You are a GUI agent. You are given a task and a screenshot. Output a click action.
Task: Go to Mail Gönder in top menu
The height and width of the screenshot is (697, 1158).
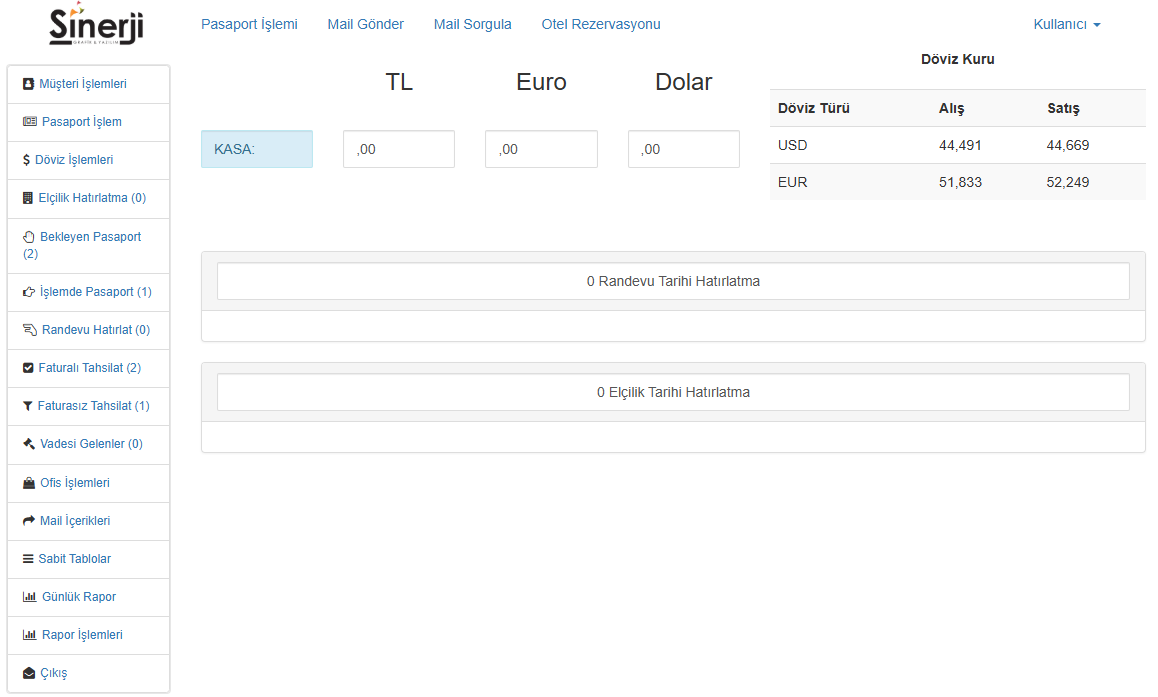point(366,24)
